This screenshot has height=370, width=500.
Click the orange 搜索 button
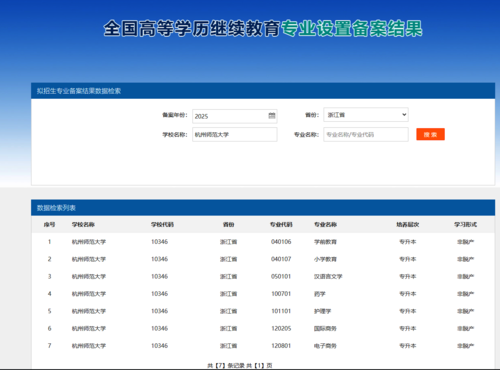tap(430, 134)
